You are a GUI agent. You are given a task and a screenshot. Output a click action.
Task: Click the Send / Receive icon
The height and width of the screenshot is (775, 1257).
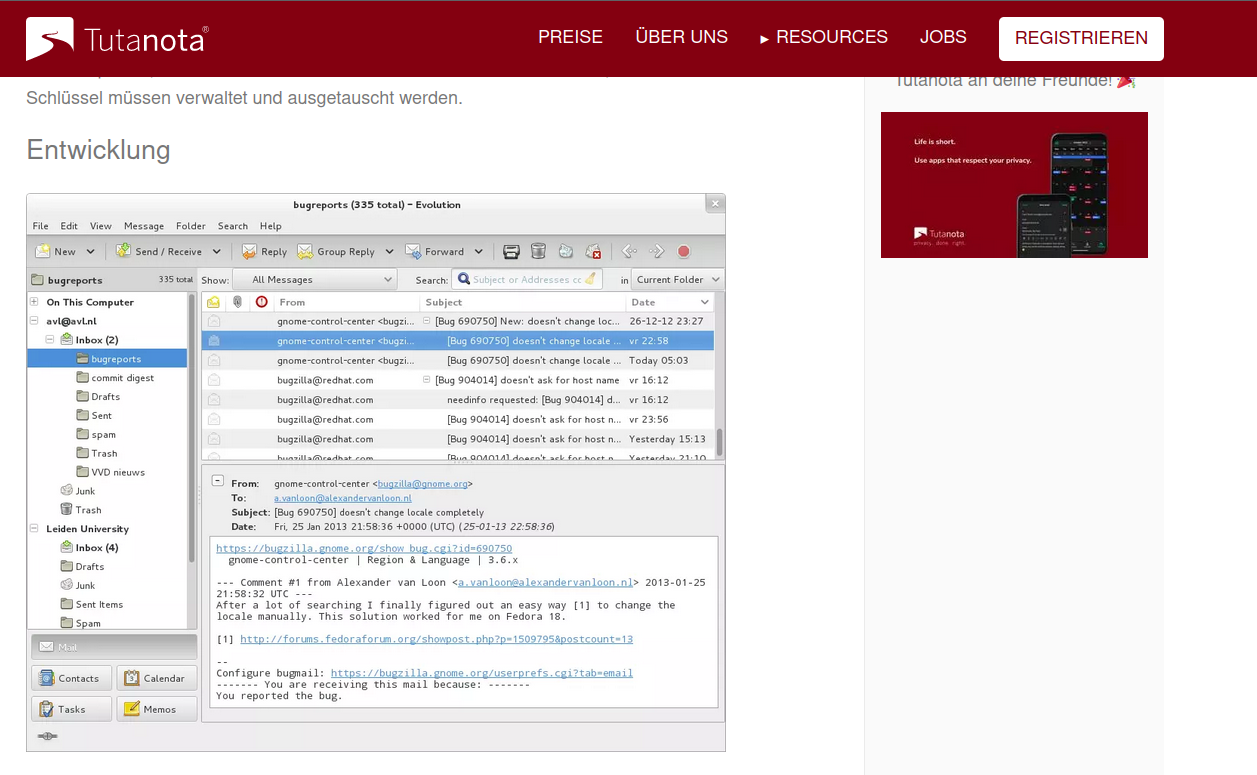coord(123,252)
